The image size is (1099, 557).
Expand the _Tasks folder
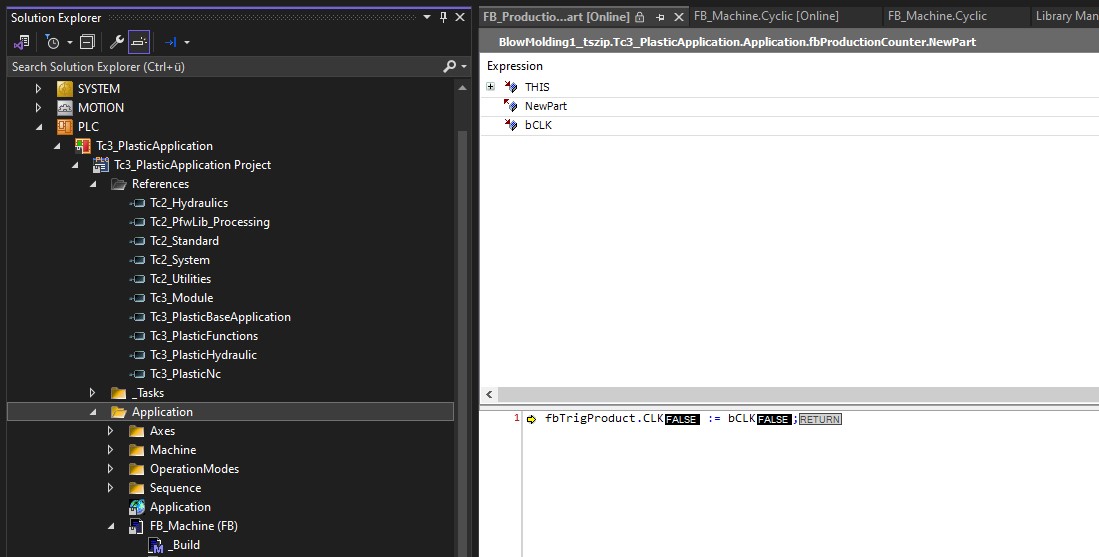click(x=93, y=393)
